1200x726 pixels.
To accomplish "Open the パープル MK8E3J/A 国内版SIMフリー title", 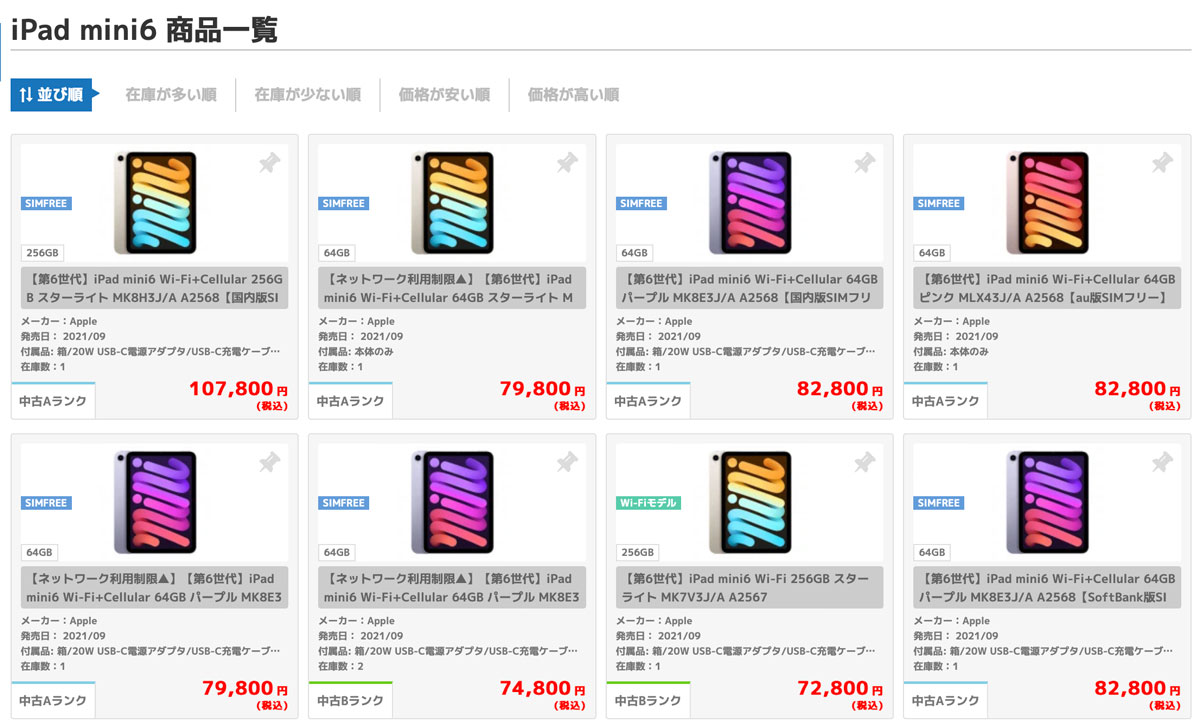I will point(750,288).
